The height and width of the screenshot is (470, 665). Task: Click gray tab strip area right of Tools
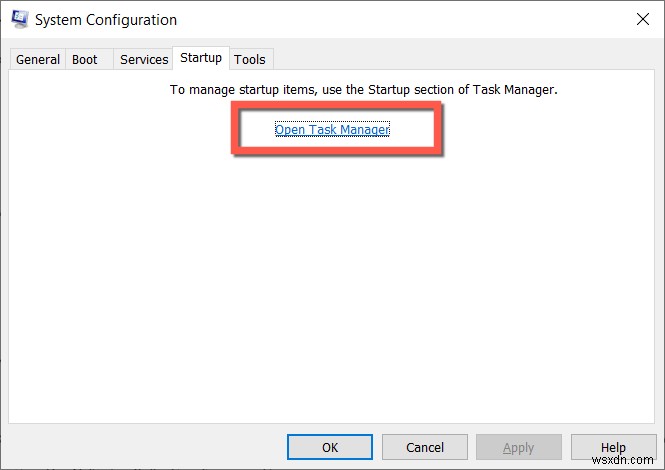click(462, 59)
